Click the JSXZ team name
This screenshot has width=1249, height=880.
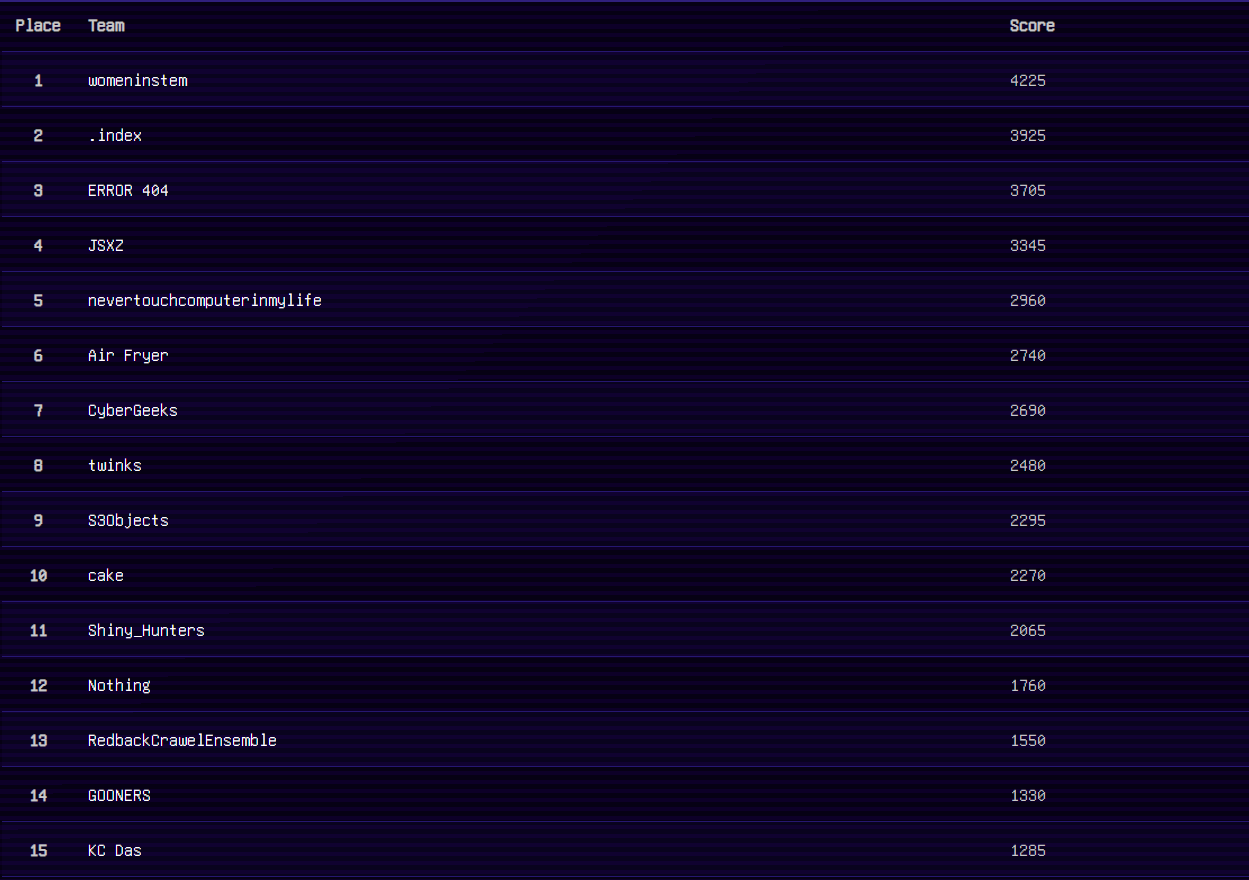(106, 245)
